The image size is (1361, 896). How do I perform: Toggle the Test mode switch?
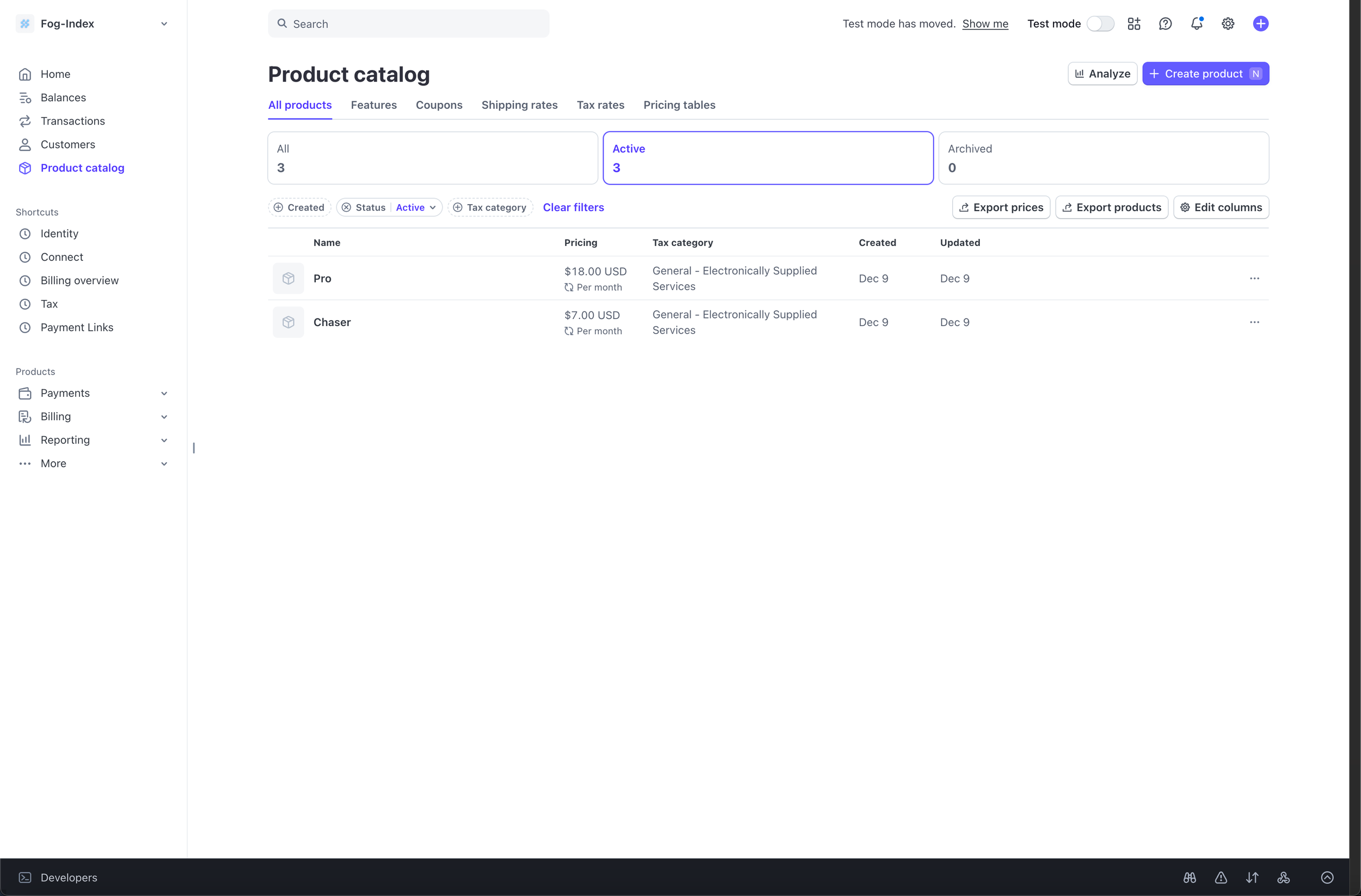pyautogui.click(x=1100, y=23)
